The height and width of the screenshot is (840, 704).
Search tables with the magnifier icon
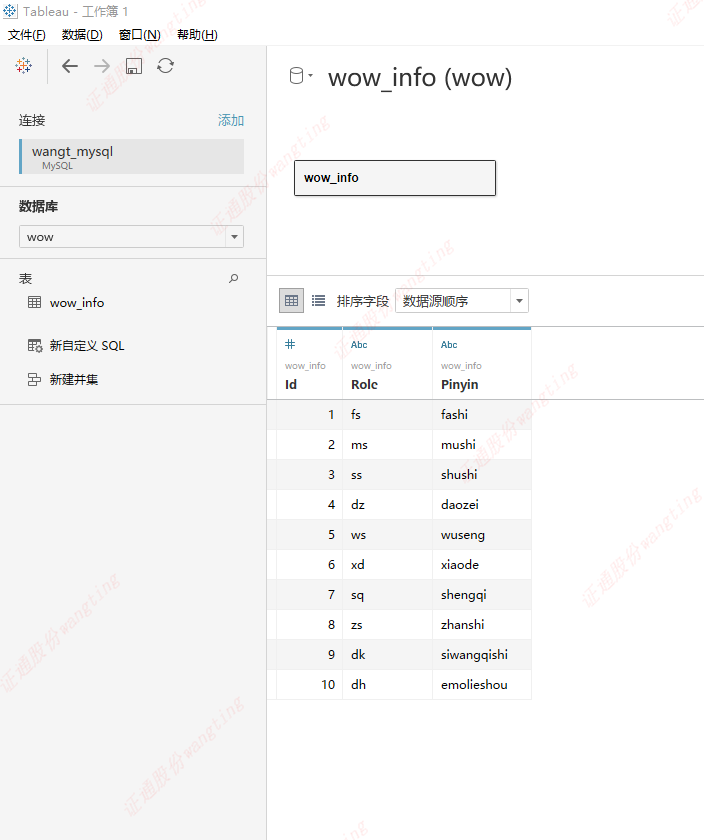[234, 278]
